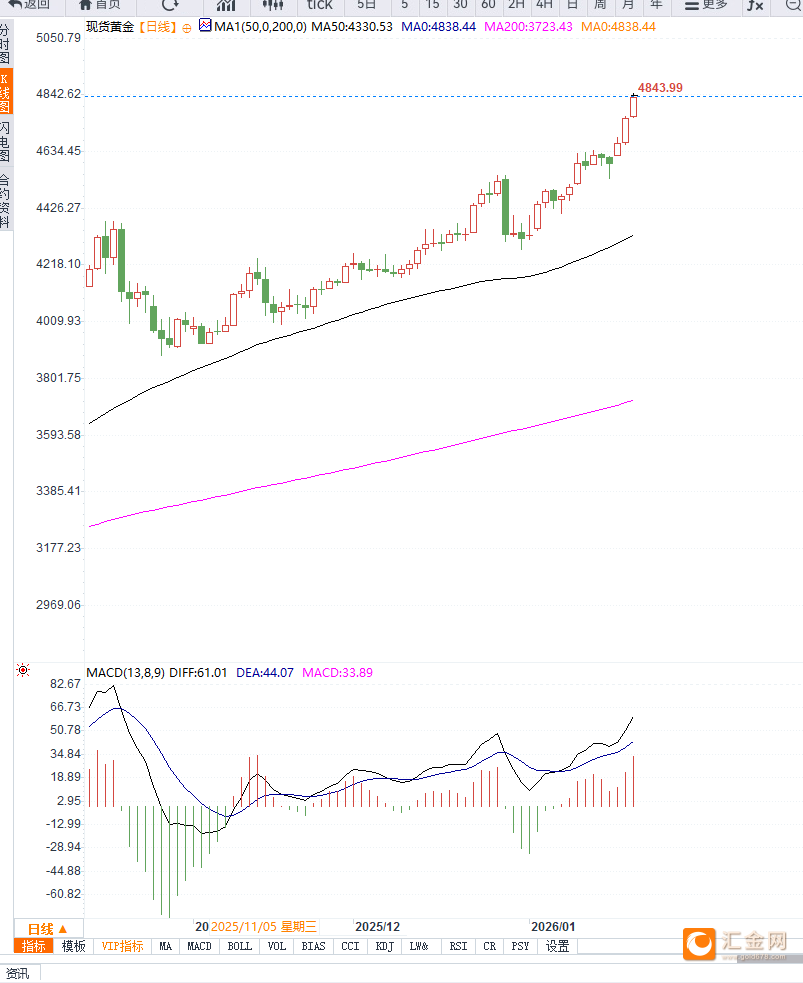Open the 闪电图 side tab
803x983 pixels.
tap(5, 141)
